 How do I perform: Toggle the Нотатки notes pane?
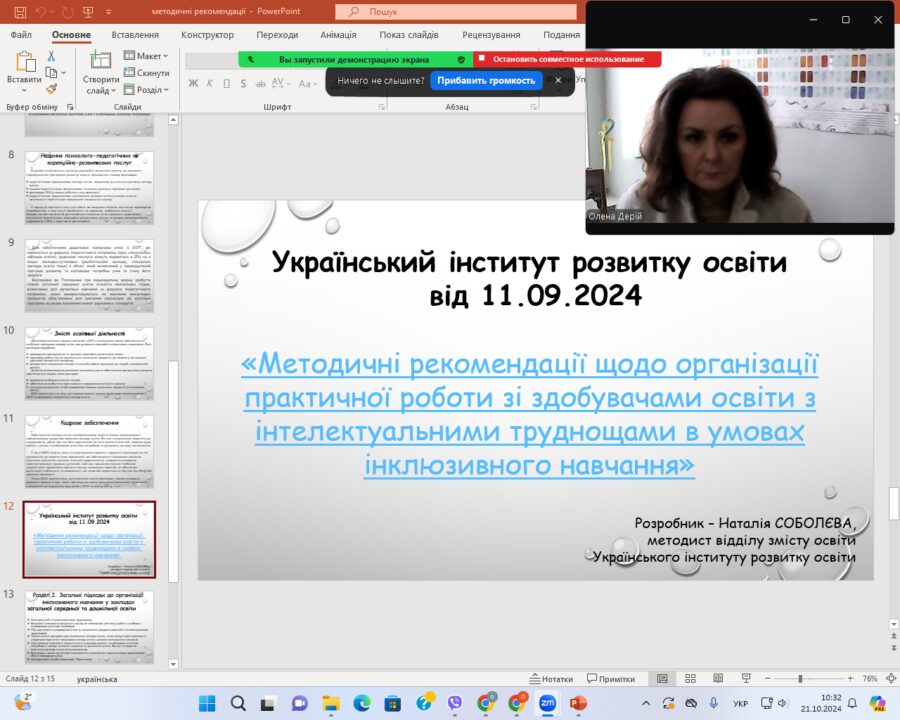tap(551, 679)
